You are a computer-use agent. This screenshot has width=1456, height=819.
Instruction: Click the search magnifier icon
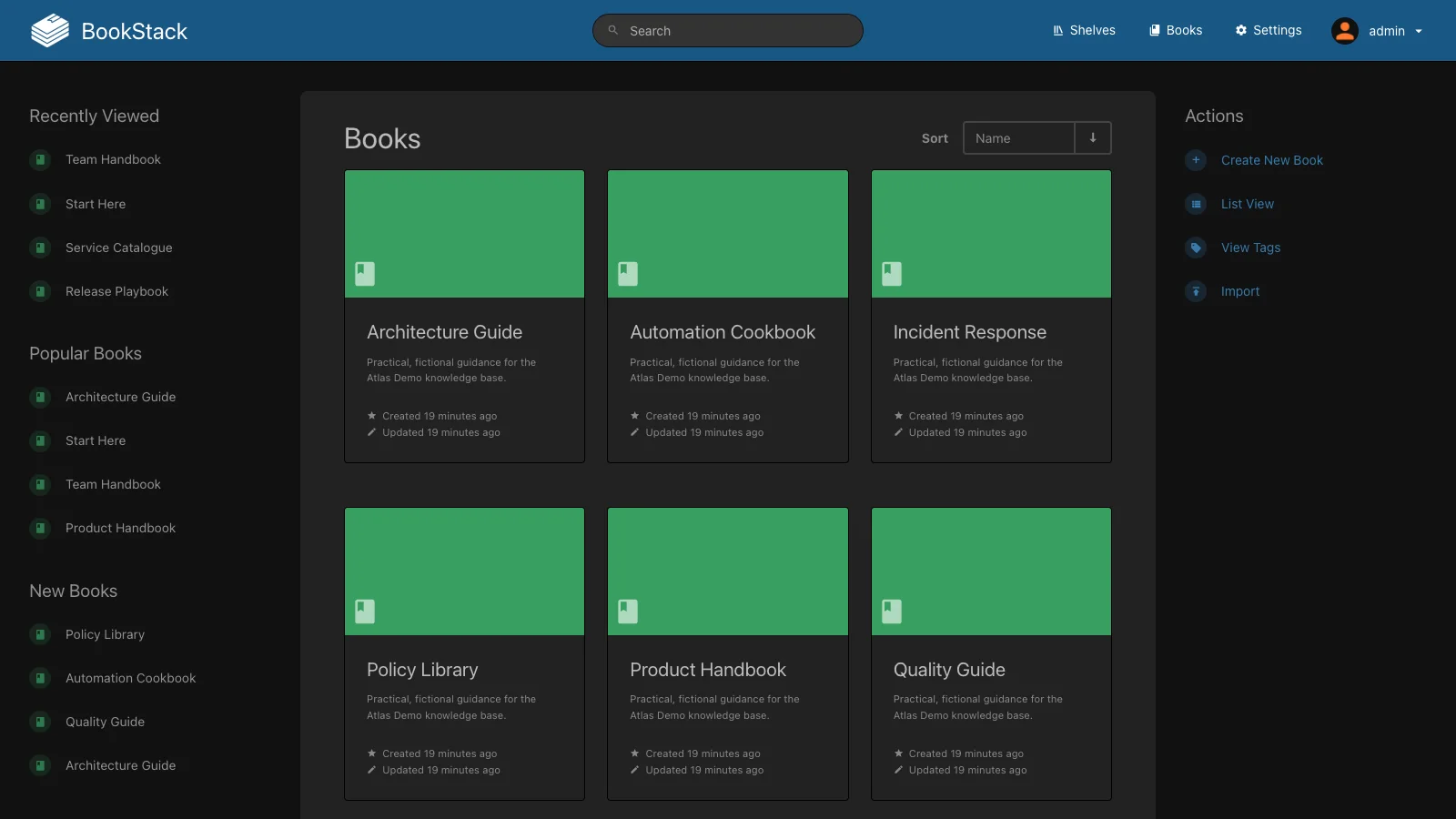point(613,30)
